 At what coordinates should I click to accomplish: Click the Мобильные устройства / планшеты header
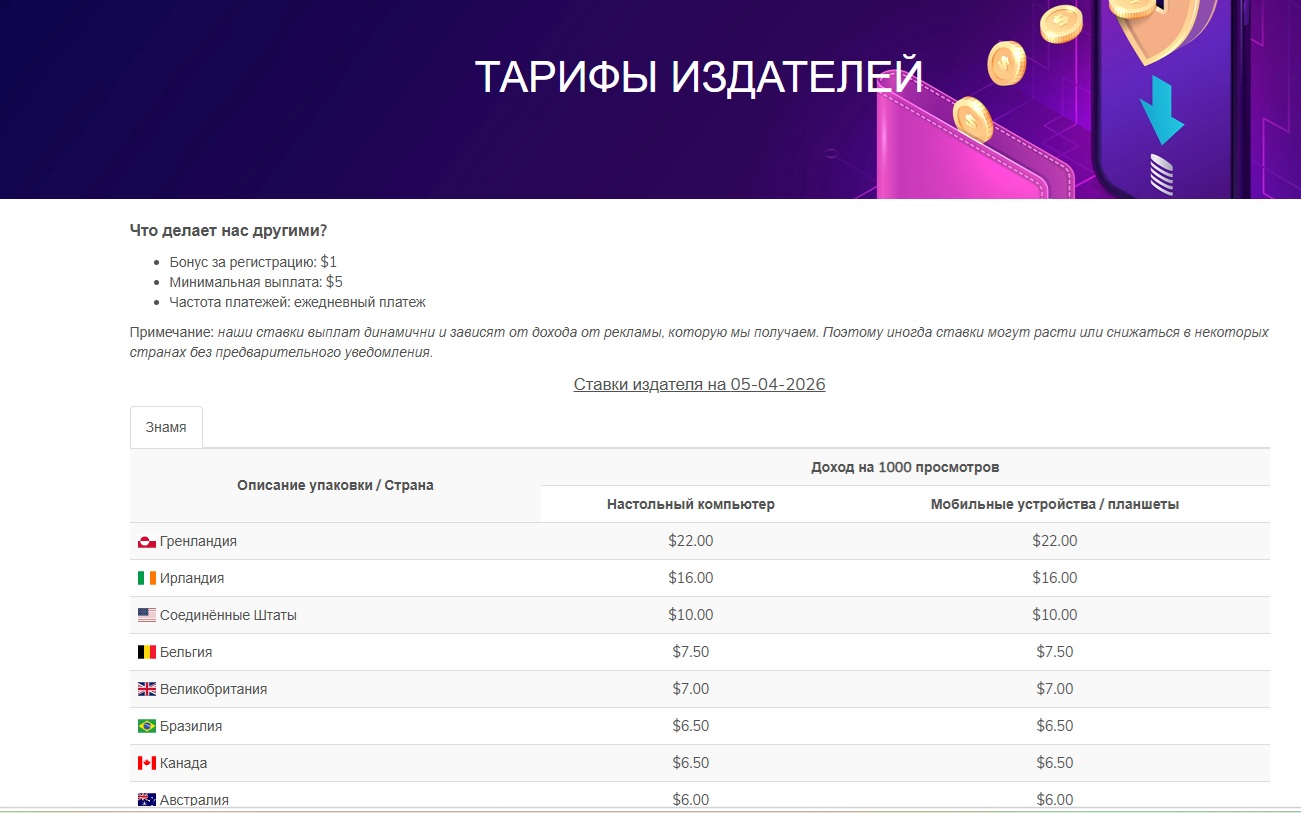(x=1054, y=503)
